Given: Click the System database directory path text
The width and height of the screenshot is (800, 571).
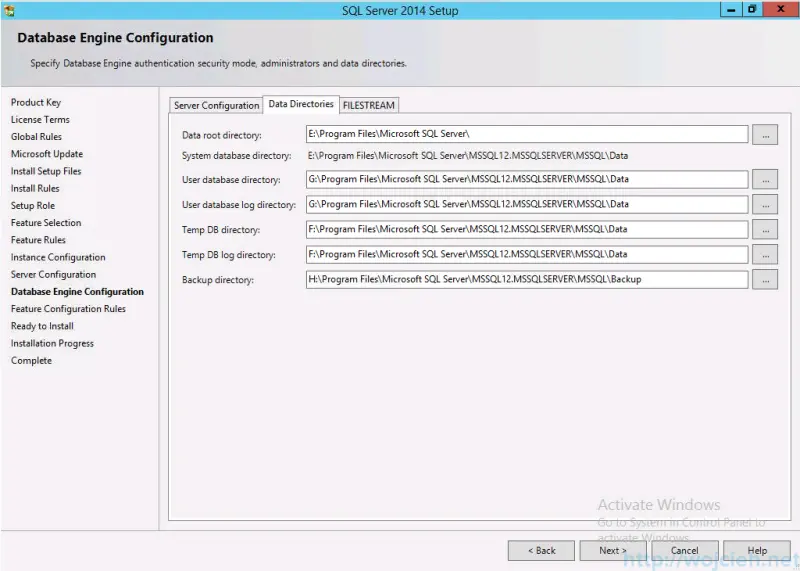Looking at the screenshot, I should pos(468,156).
